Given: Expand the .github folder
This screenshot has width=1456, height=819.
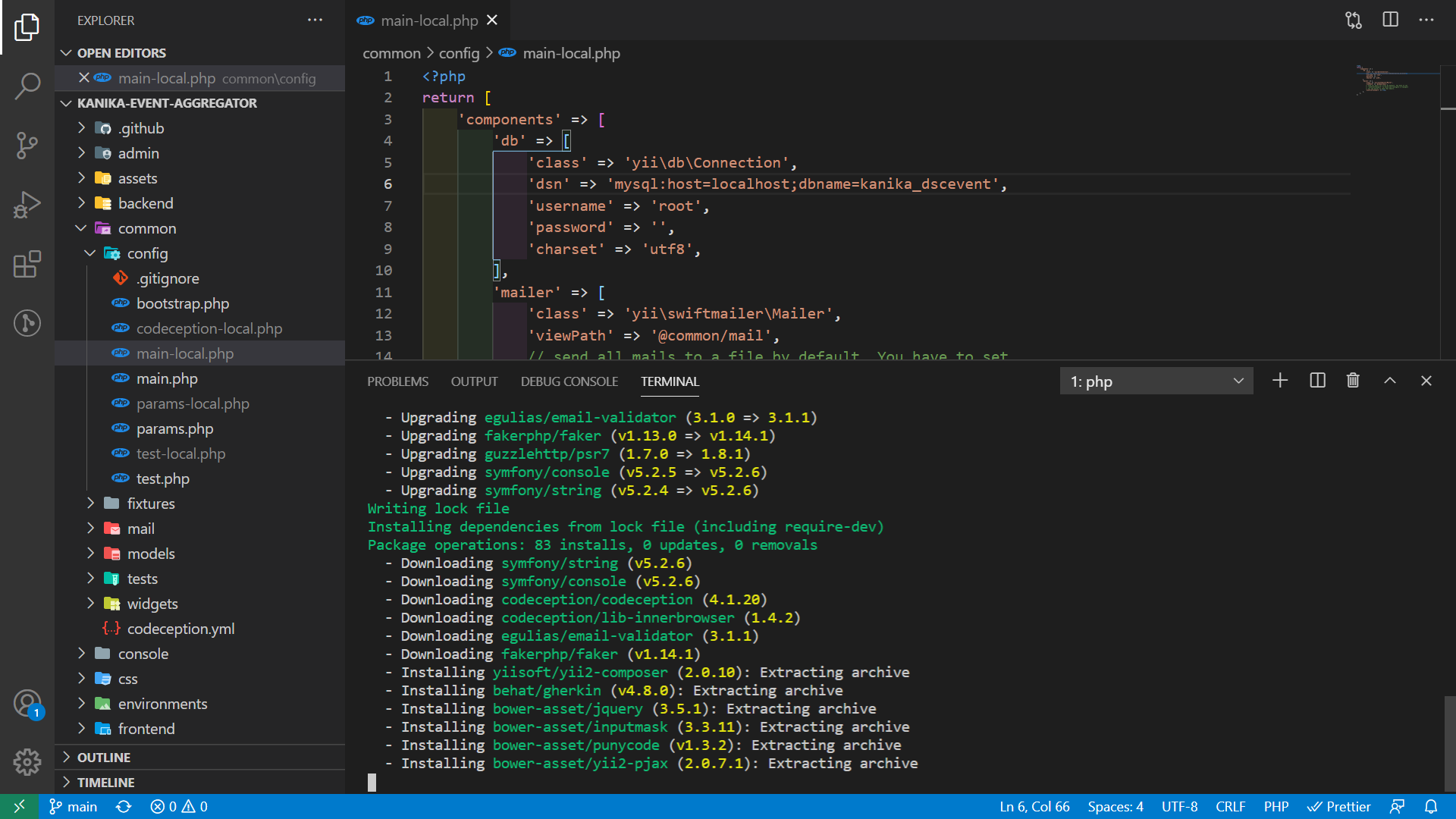Looking at the screenshot, I should [201, 128].
